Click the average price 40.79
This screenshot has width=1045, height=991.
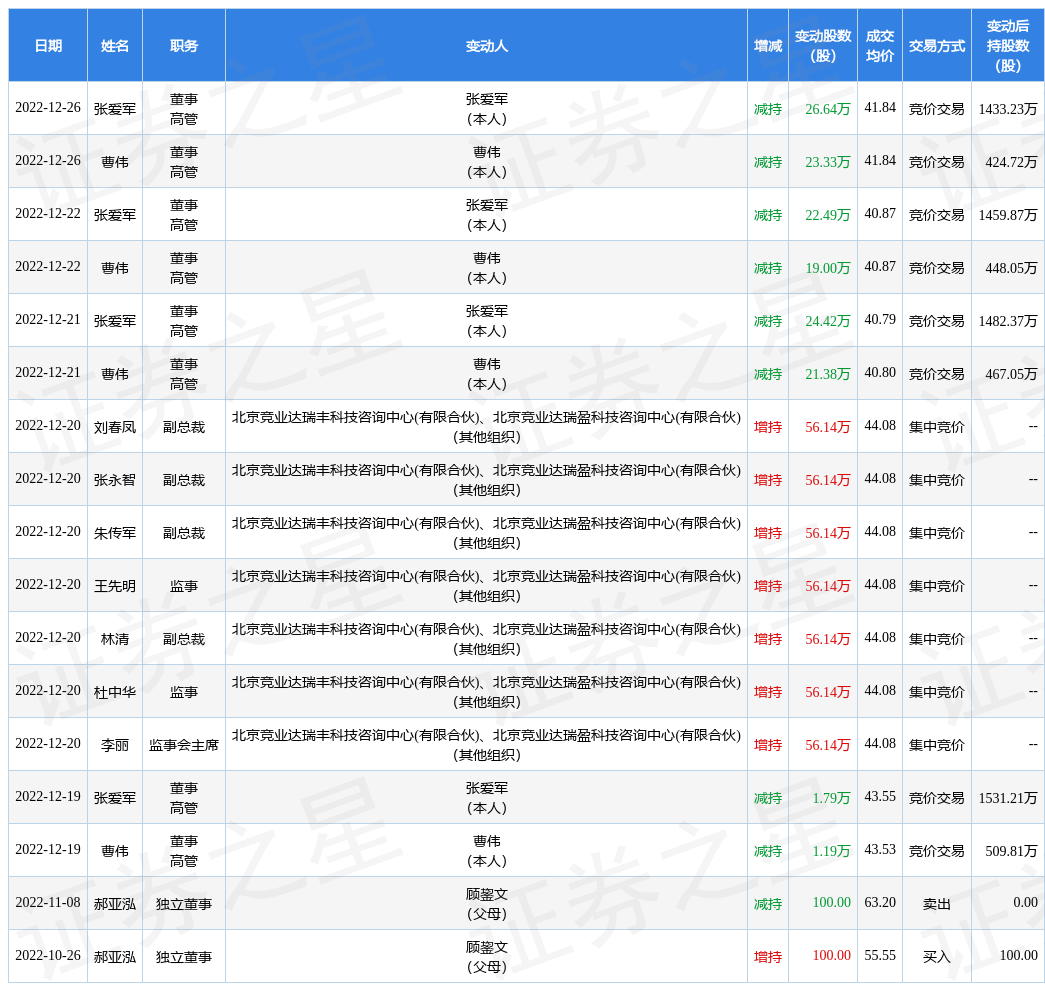tap(880, 319)
